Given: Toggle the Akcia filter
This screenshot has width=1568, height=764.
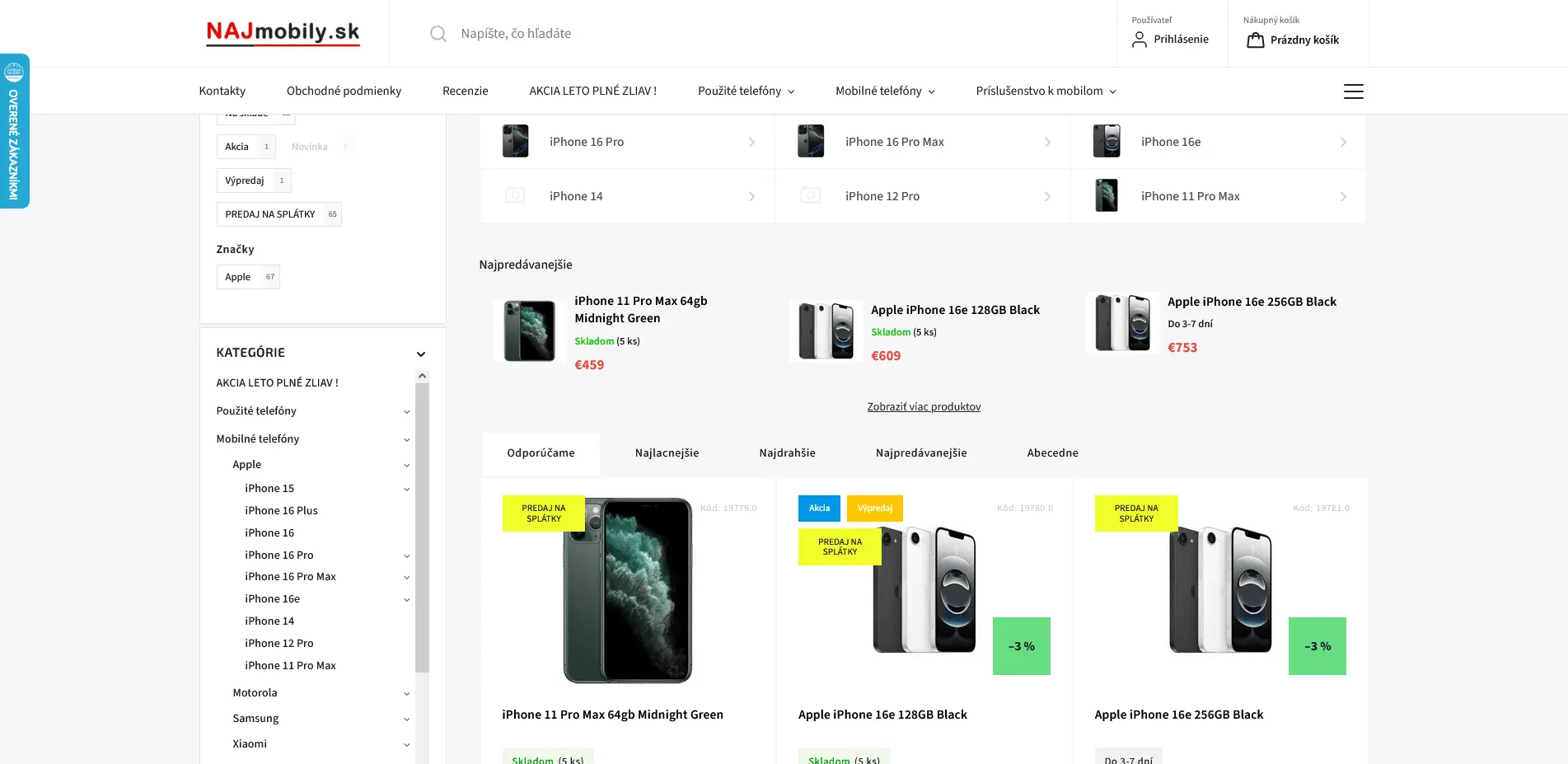Looking at the screenshot, I should click(246, 147).
